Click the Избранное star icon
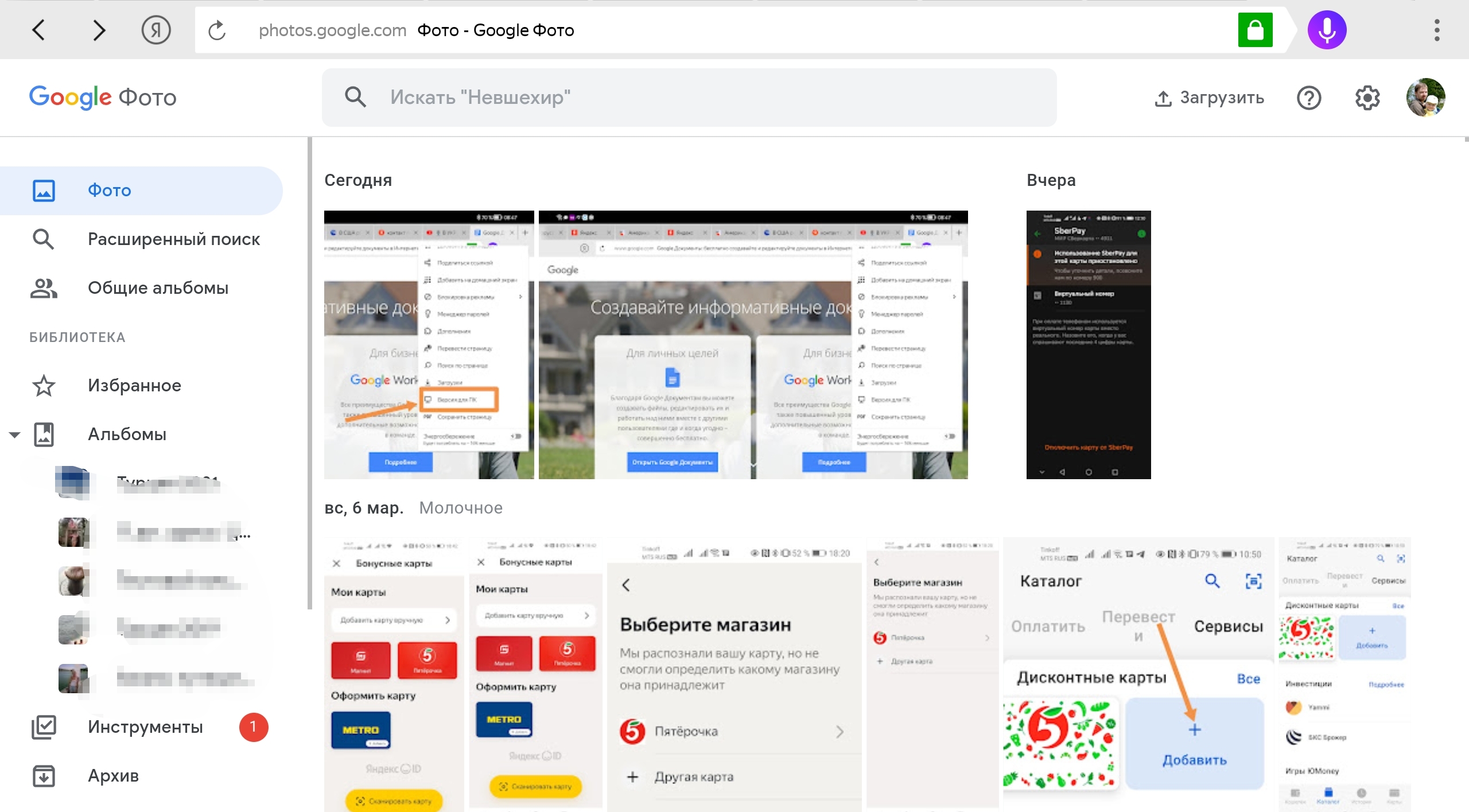 44,386
